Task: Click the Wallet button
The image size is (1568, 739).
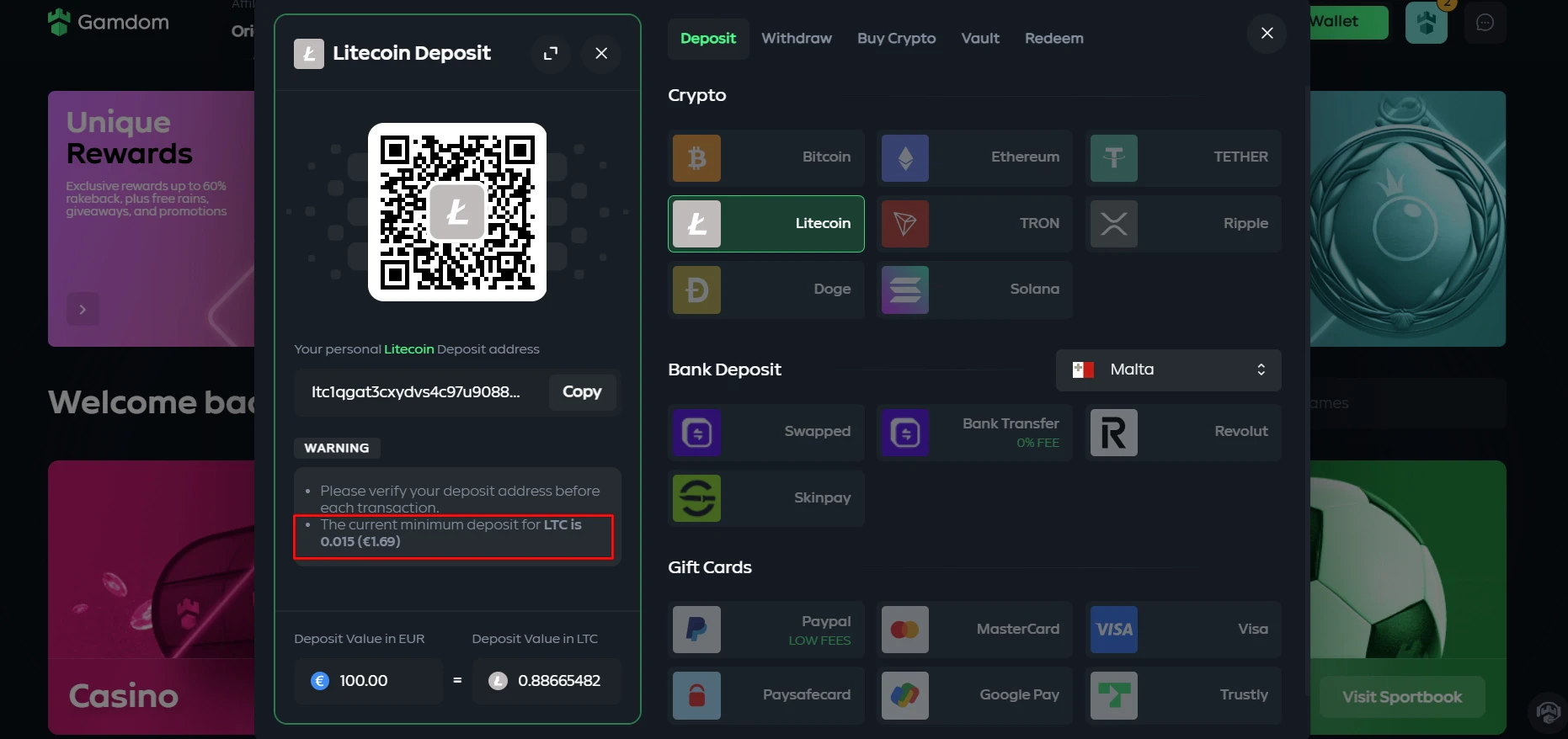Action: 1347,22
